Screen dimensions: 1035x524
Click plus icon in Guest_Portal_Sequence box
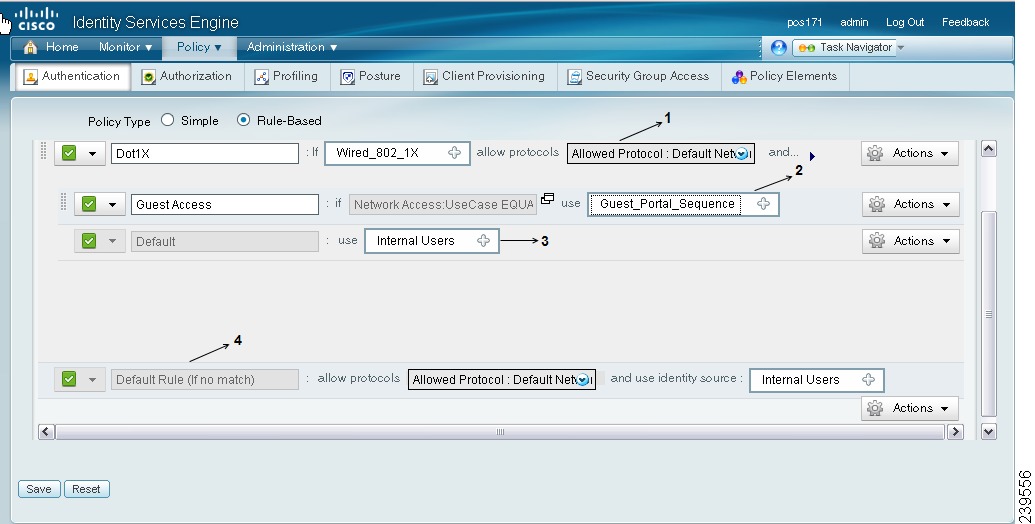(x=763, y=204)
